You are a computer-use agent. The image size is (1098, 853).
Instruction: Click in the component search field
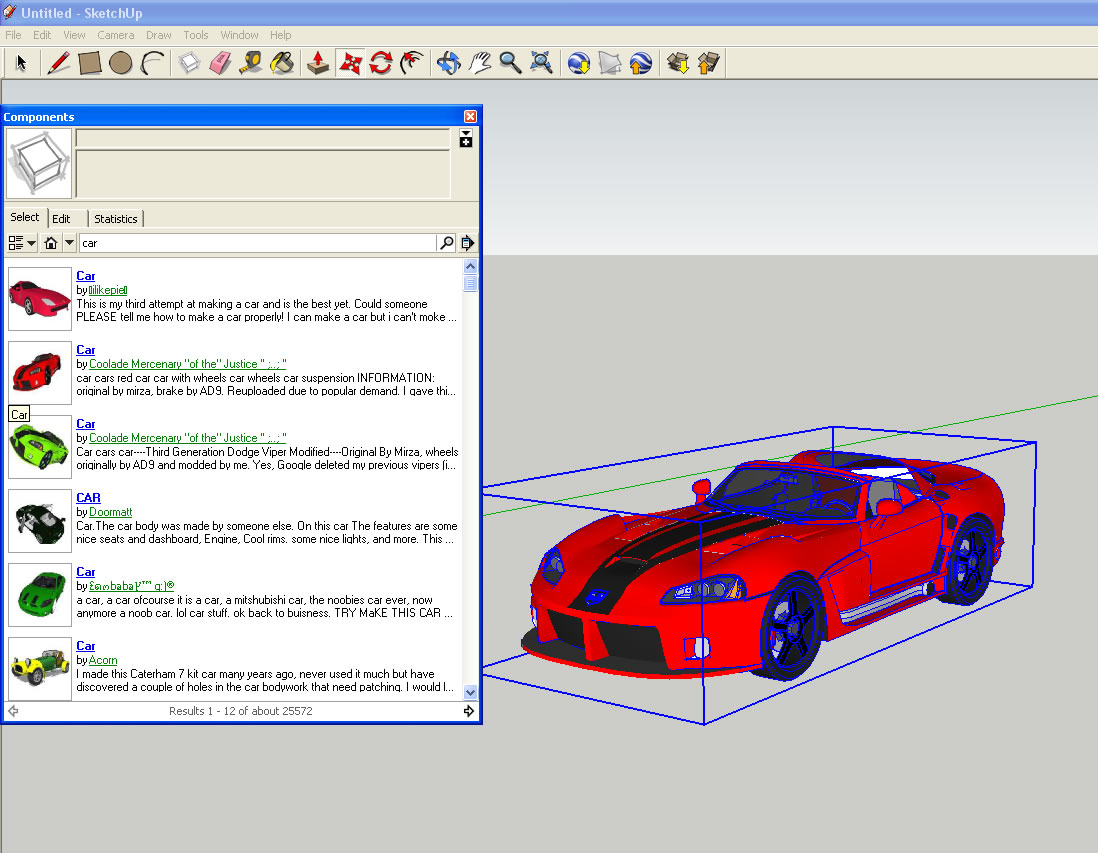coord(257,243)
